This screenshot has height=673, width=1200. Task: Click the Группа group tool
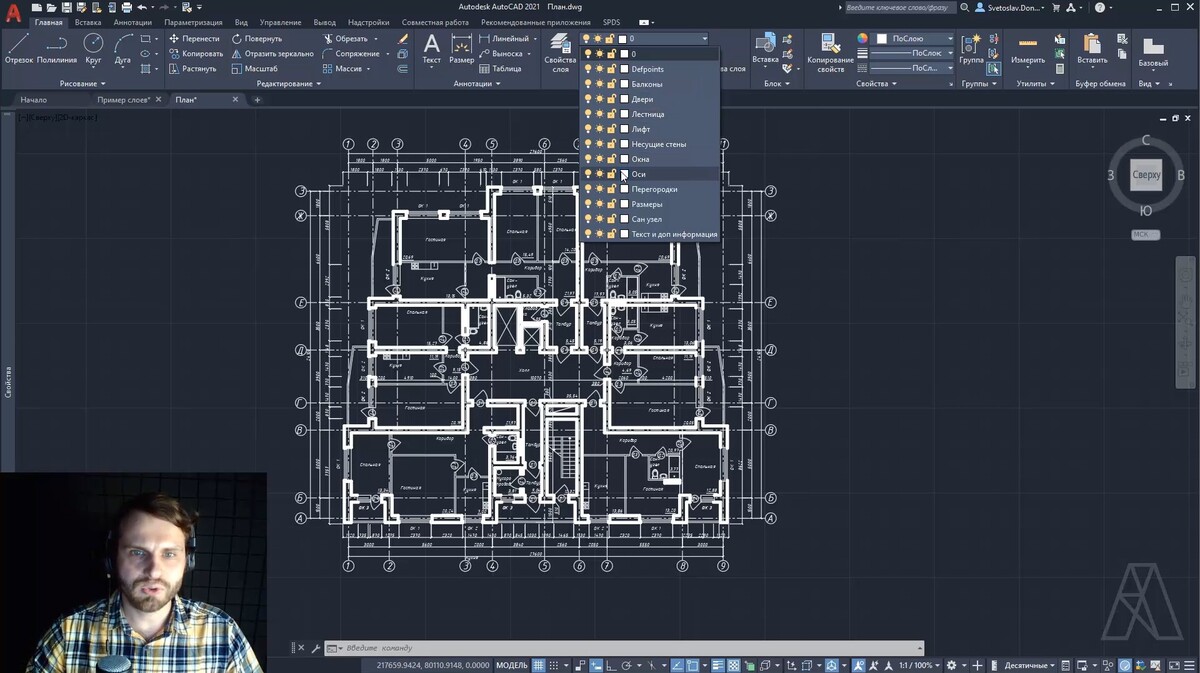click(x=971, y=48)
